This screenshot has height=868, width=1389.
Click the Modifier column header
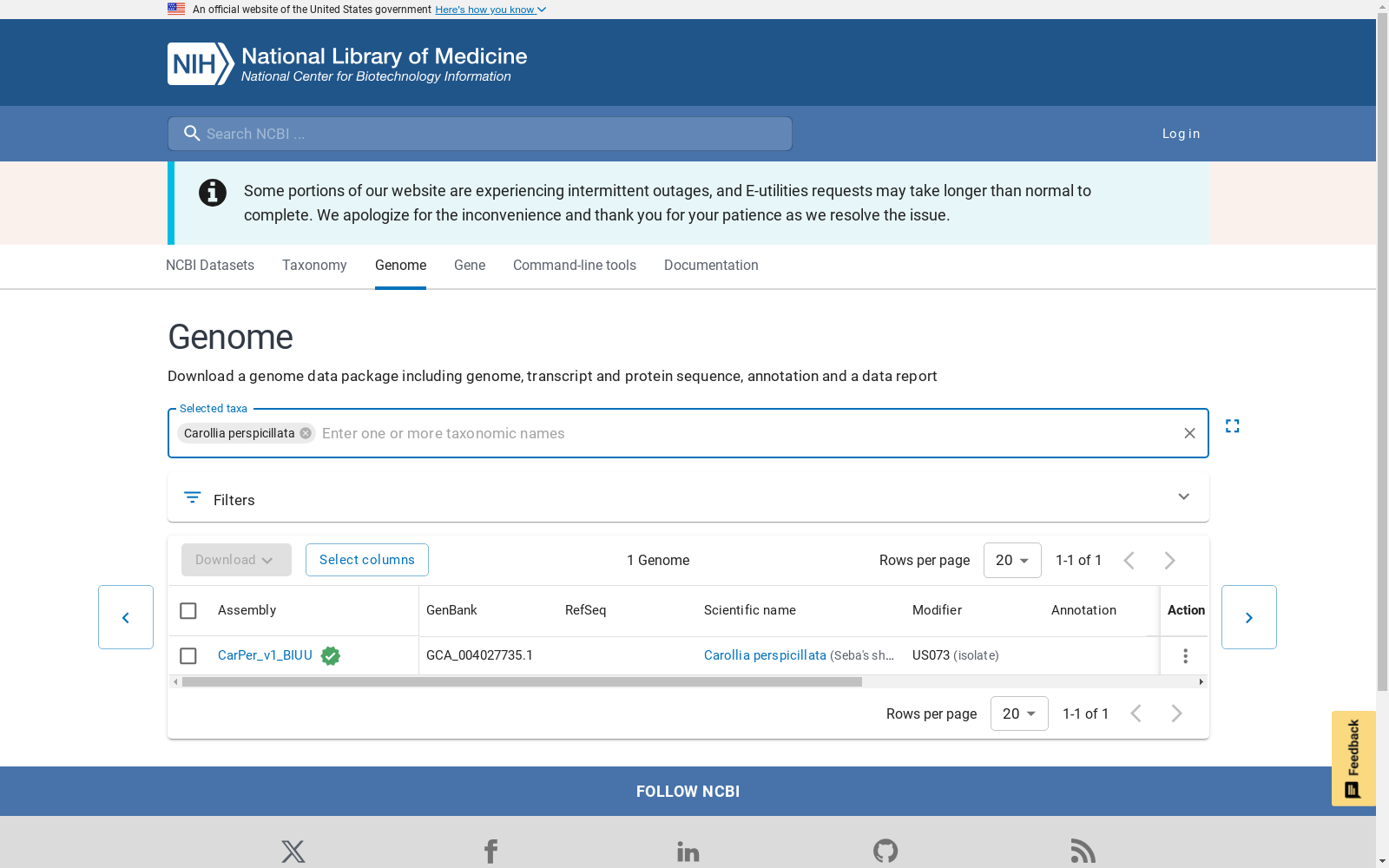point(937,610)
